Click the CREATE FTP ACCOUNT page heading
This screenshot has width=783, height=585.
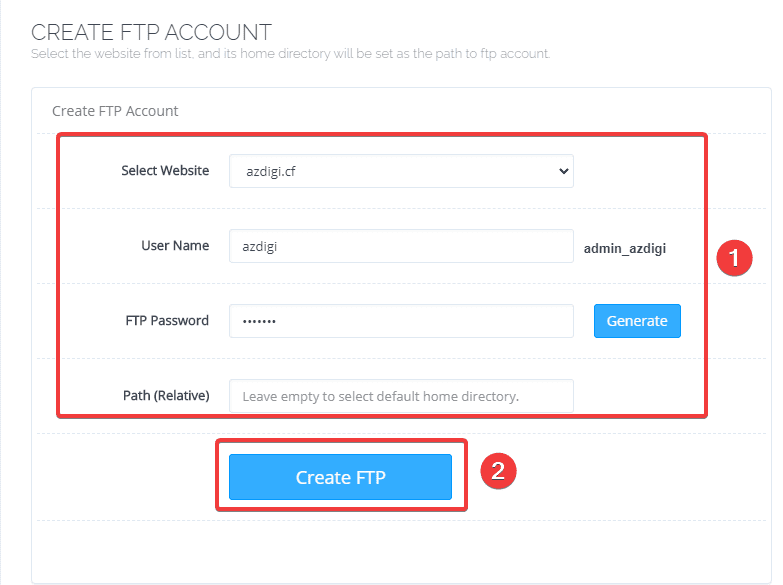click(x=151, y=32)
